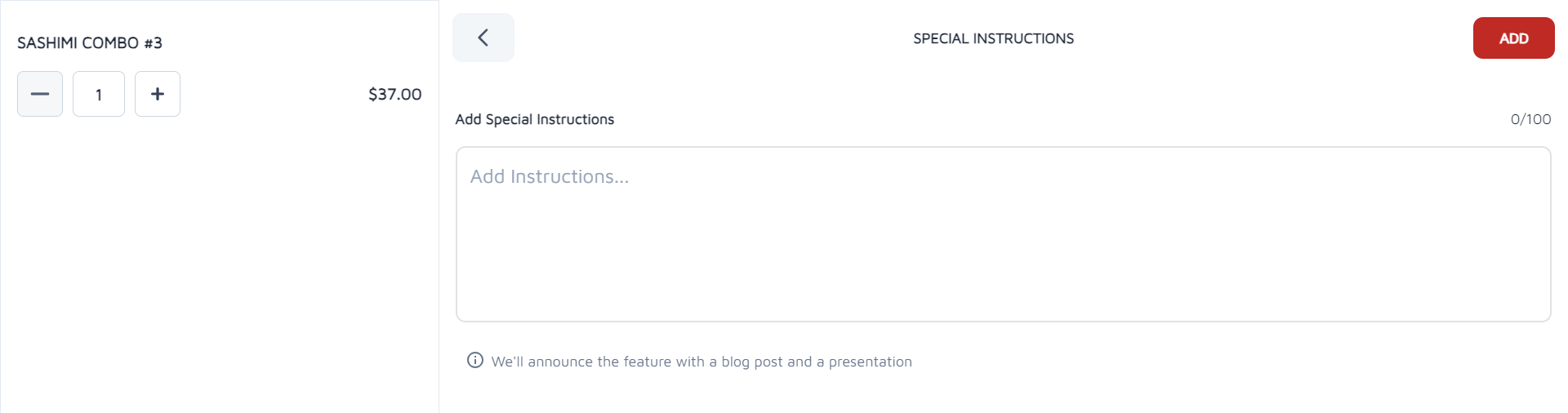Click the left chevron back button
Viewport: 1568px width, 413px height.
click(x=483, y=38)
